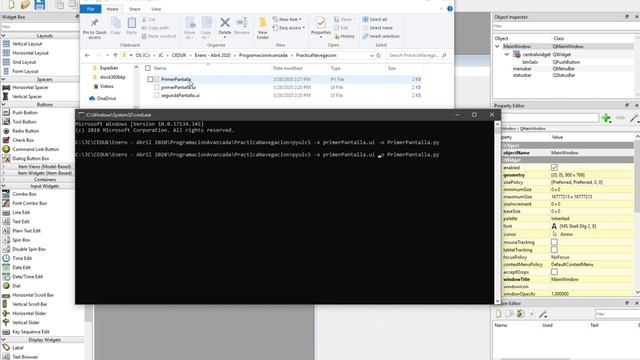Click green plus add property icon

606,118
